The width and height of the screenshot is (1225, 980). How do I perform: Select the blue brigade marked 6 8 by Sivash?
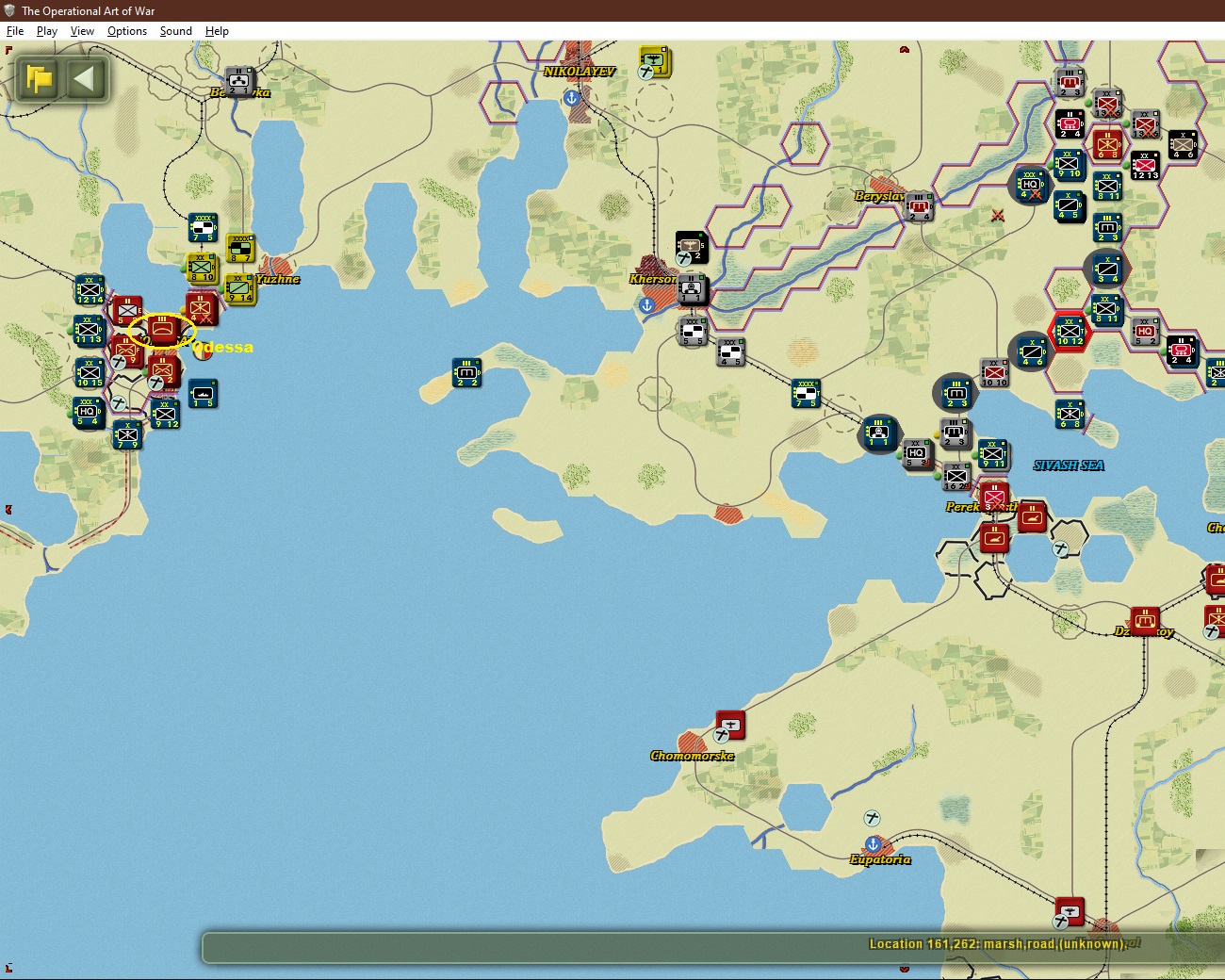(1070, 414)
